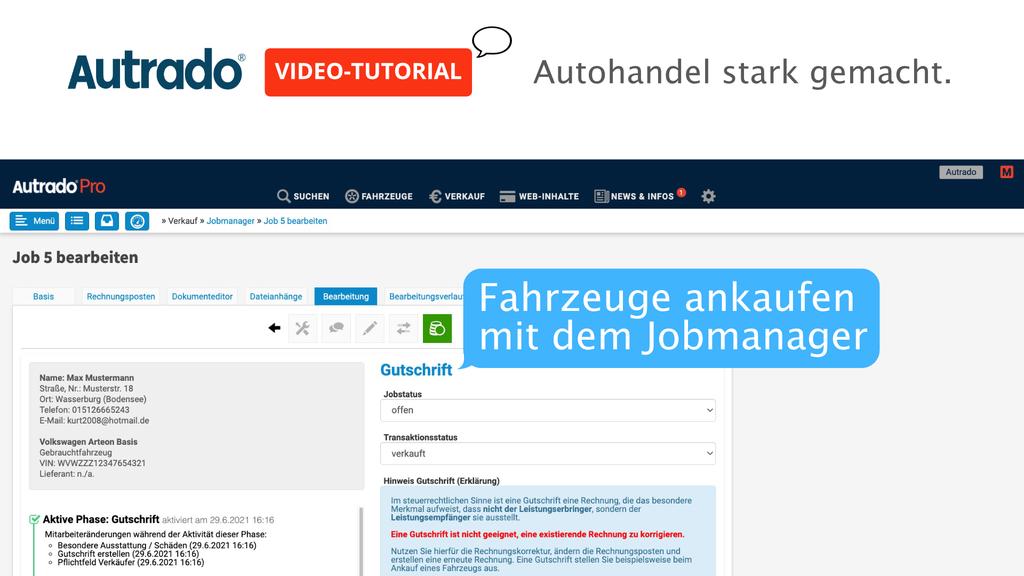Select the green coins Gutschrift icon
Image resolution: width=1024 pixels, height=576 pixels.
[x=437, y=328]
